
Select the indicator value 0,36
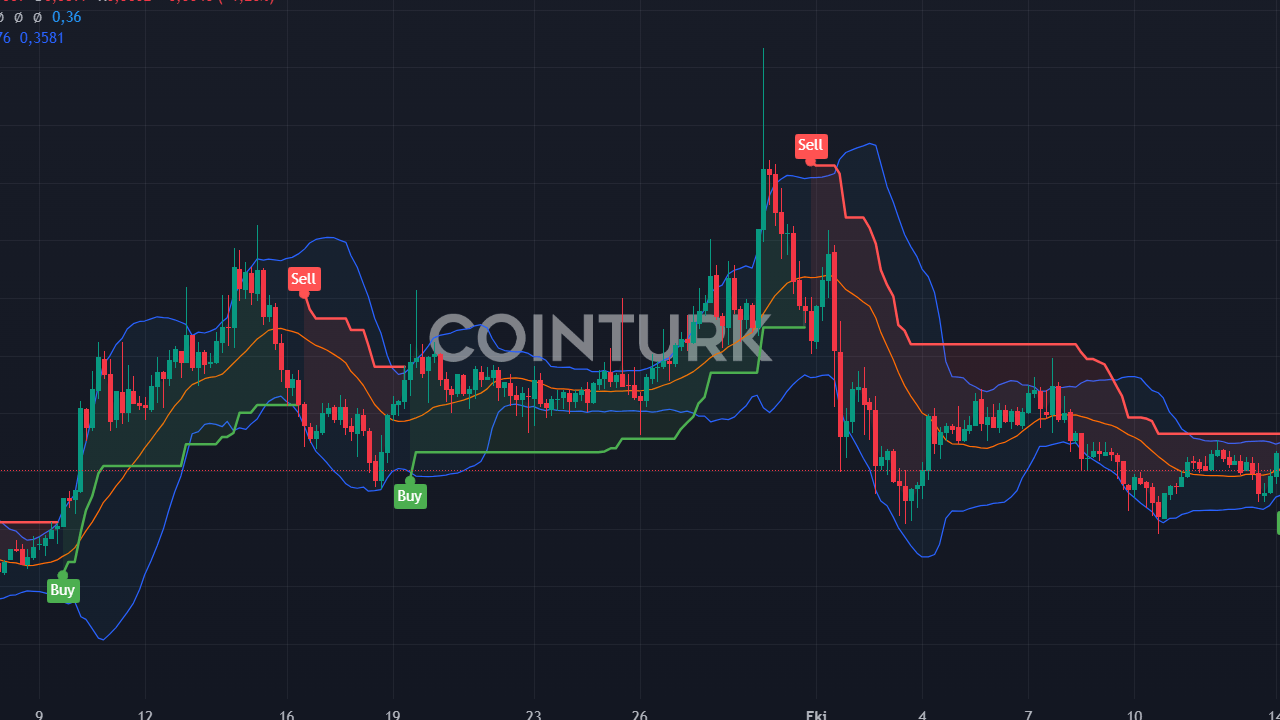(x=67, y=17)
